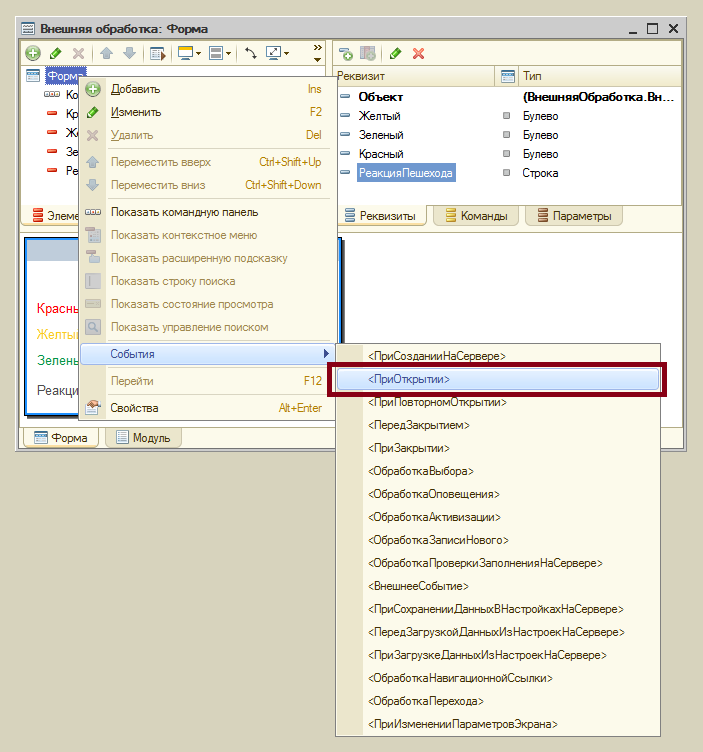703x752 pixels.
Task: Open the Команды tab
Action: 476,215
